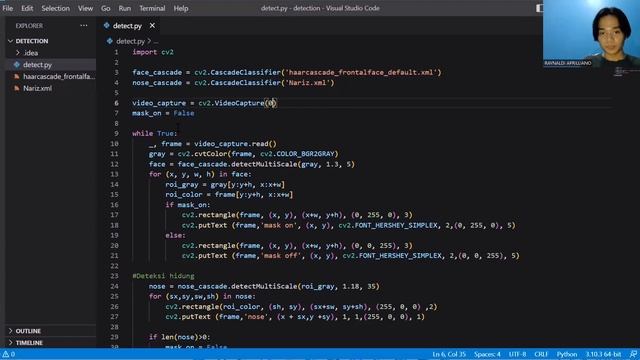Select the detect.py editor tab
640x360 pixels.
(127, 26)
